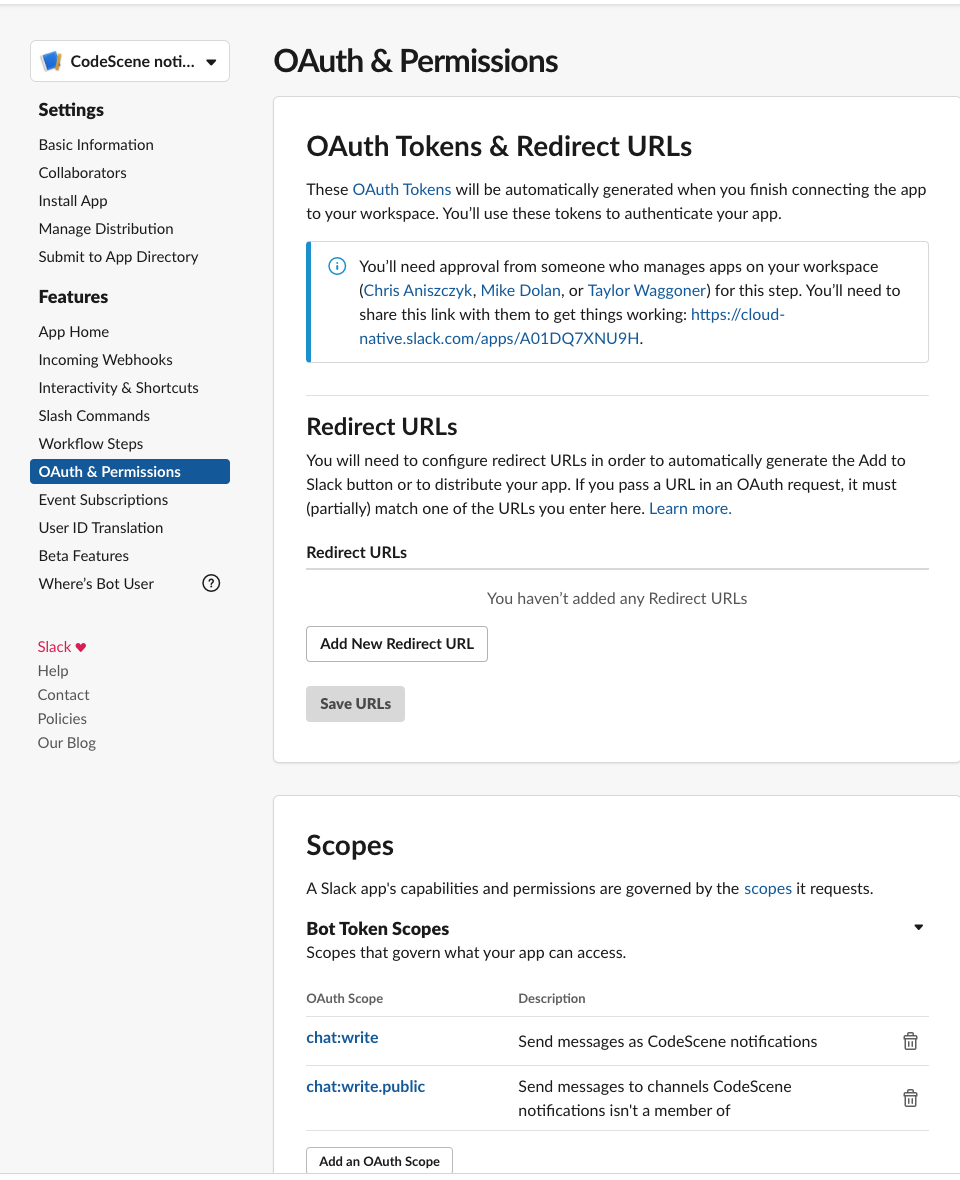Screen dimensions: 960x1180
Task: Click the heart icon next to Slack
Action: (80, 646)
